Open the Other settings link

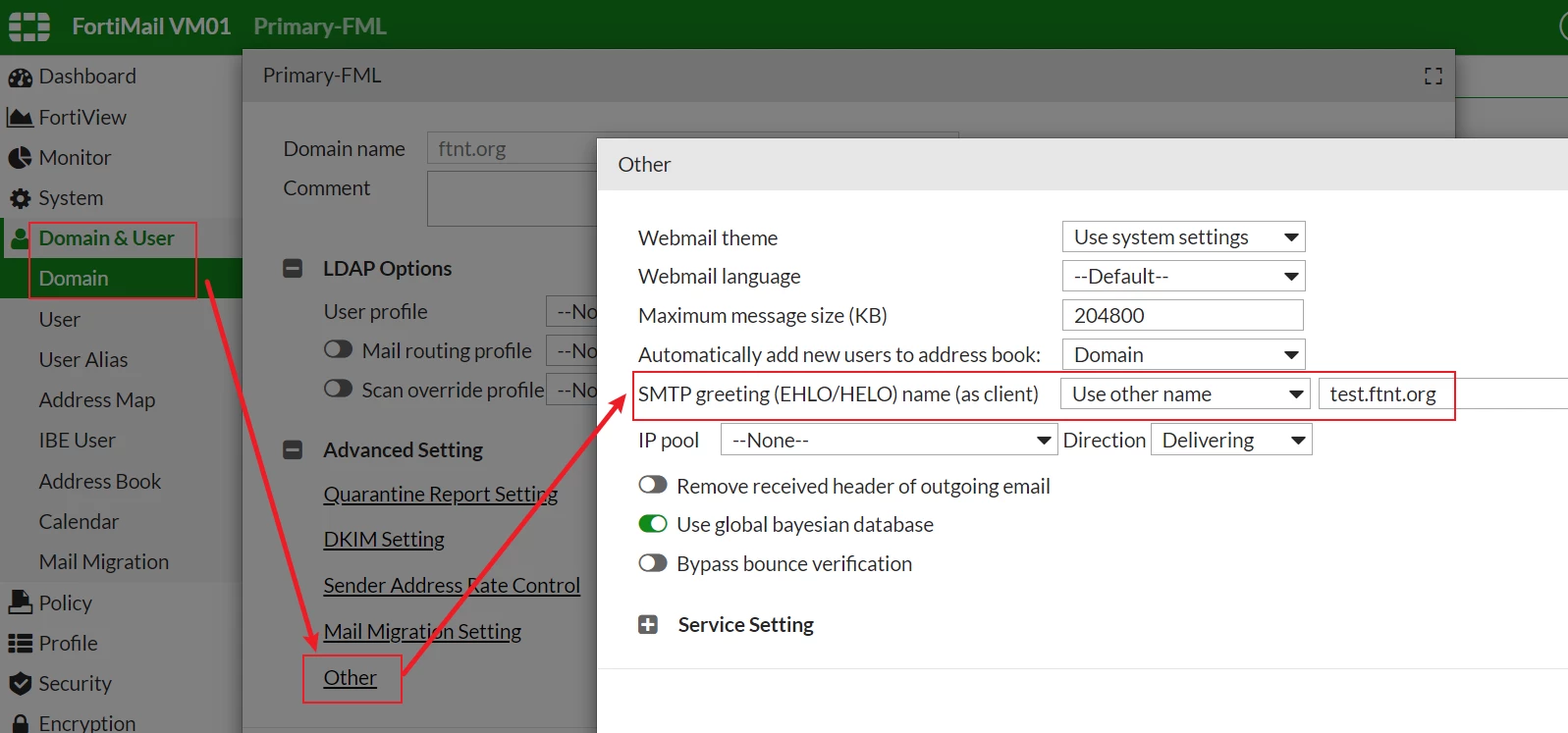[x=351, y=678]
